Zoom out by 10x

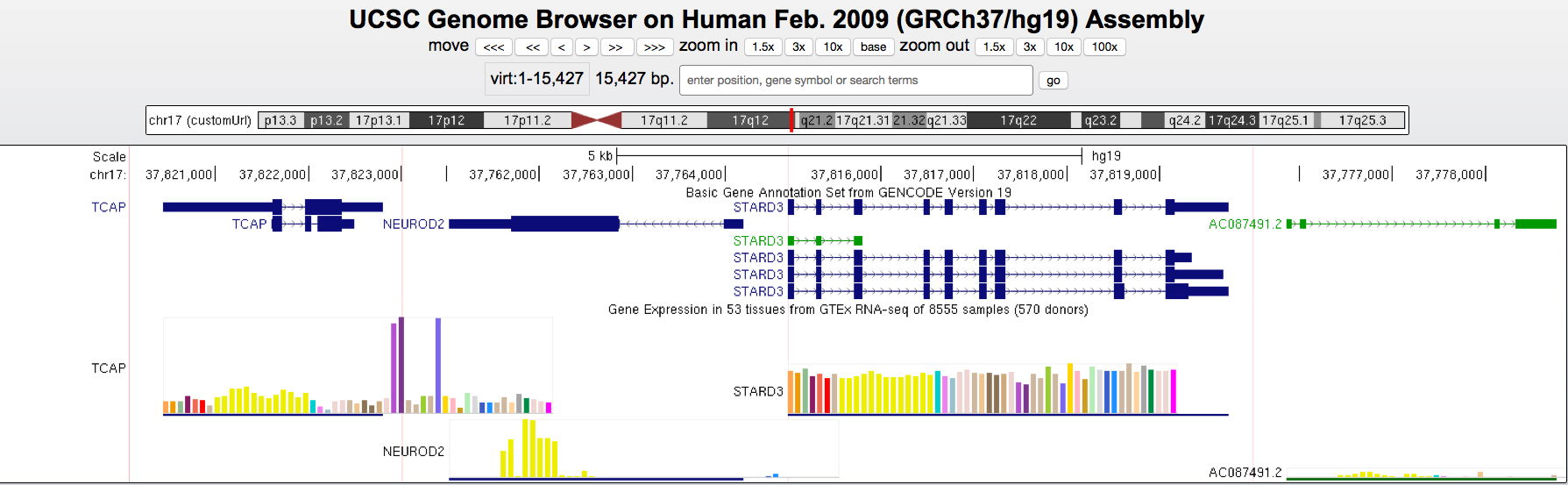pos(1063,47)
